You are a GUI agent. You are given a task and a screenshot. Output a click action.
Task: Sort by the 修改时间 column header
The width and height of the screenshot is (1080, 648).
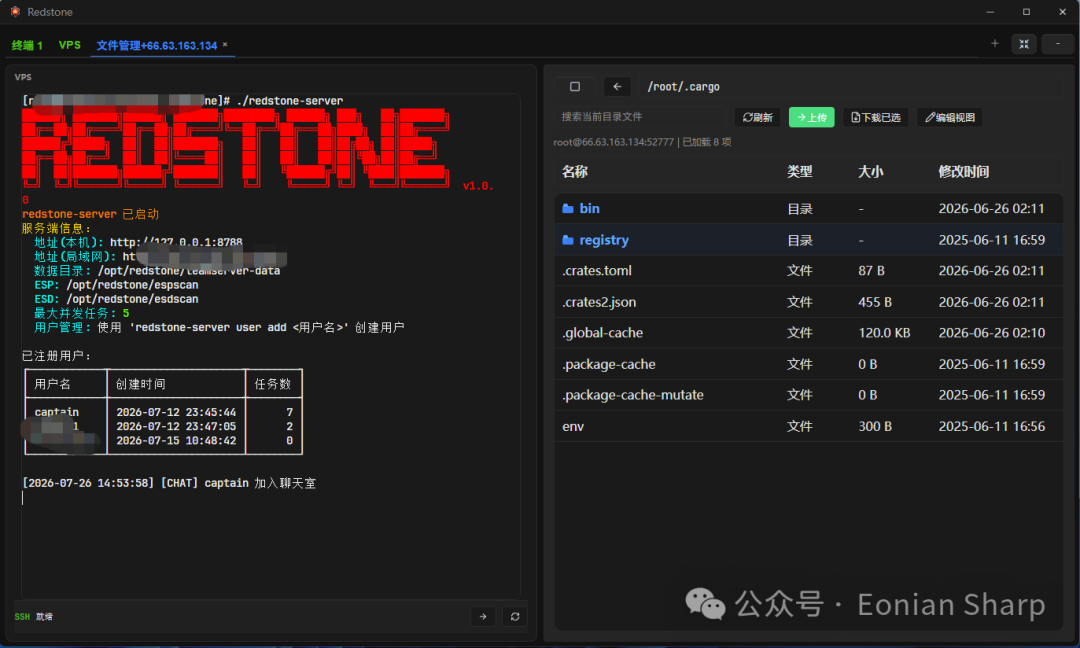(x=964, y=171)
